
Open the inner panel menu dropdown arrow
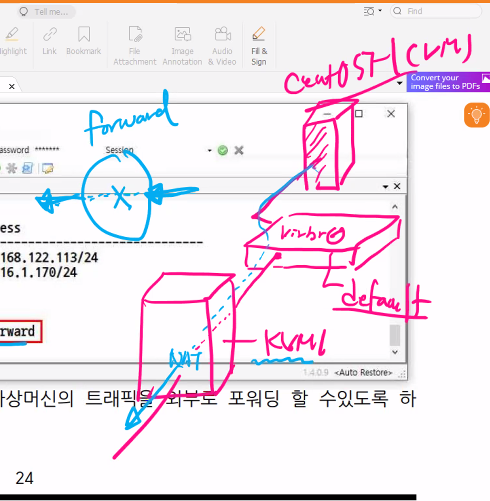(x=386, y=187)
